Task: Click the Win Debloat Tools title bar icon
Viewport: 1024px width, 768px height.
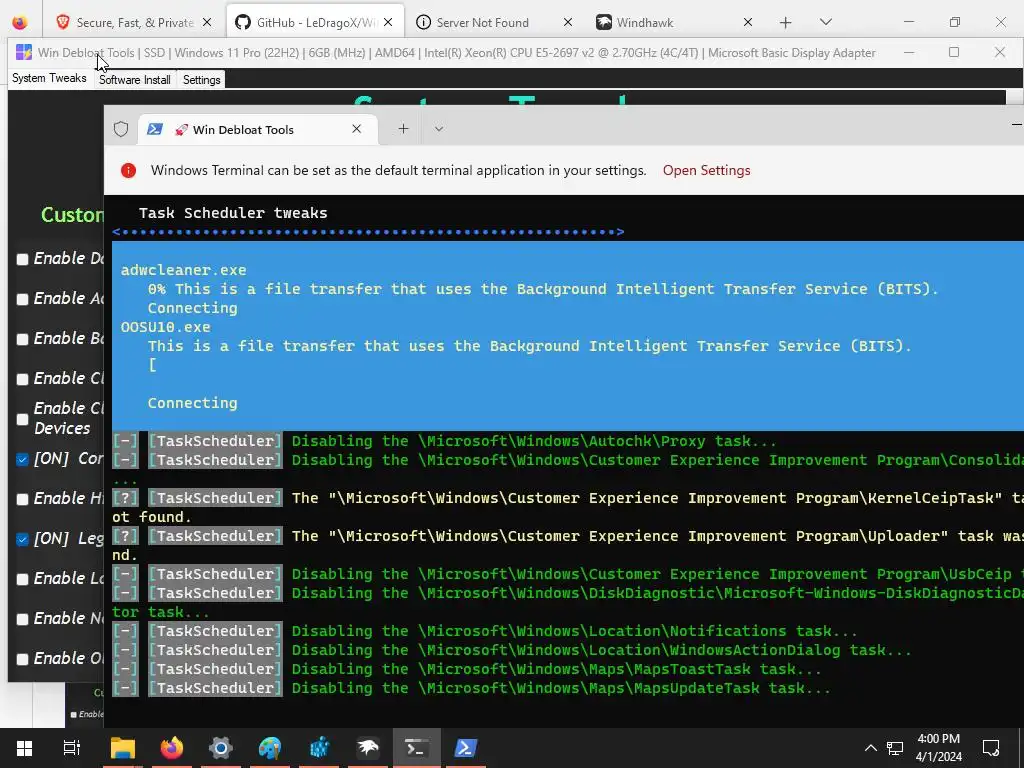Action: coord(24,52)
